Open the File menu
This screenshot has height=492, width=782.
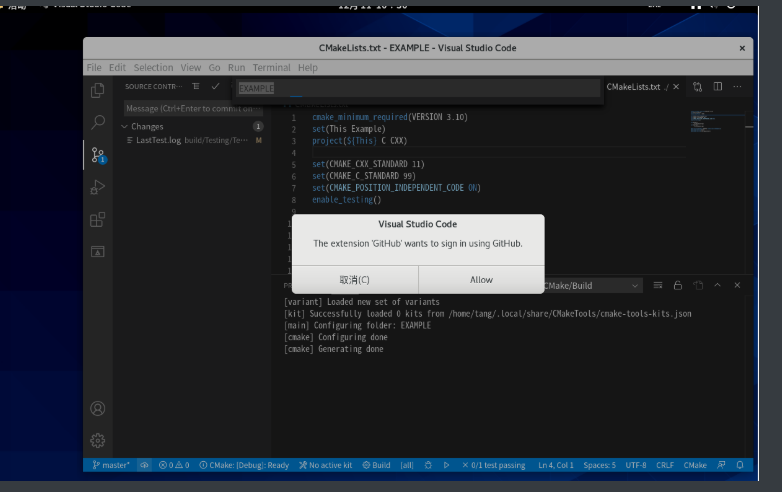(94, 67)
